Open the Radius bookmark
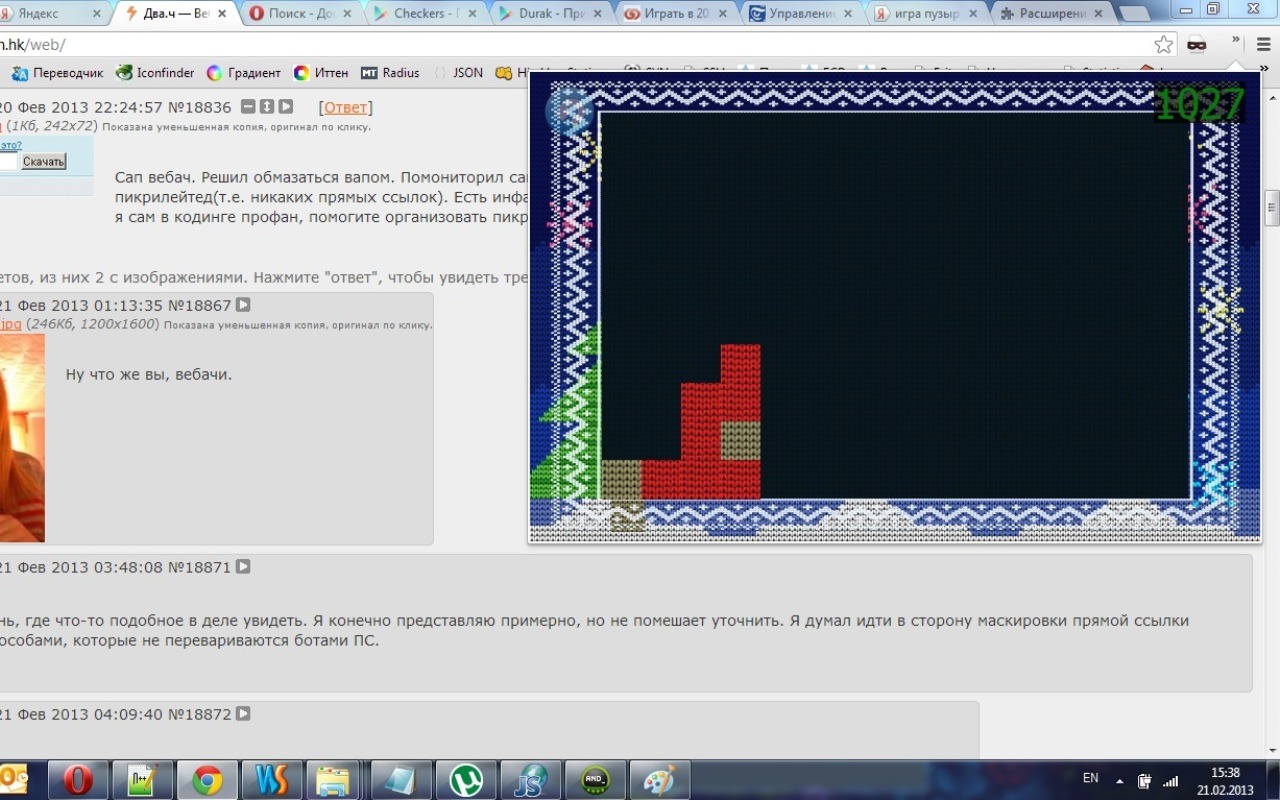This screenshot has height=800, width=1280. pos(390,73)
